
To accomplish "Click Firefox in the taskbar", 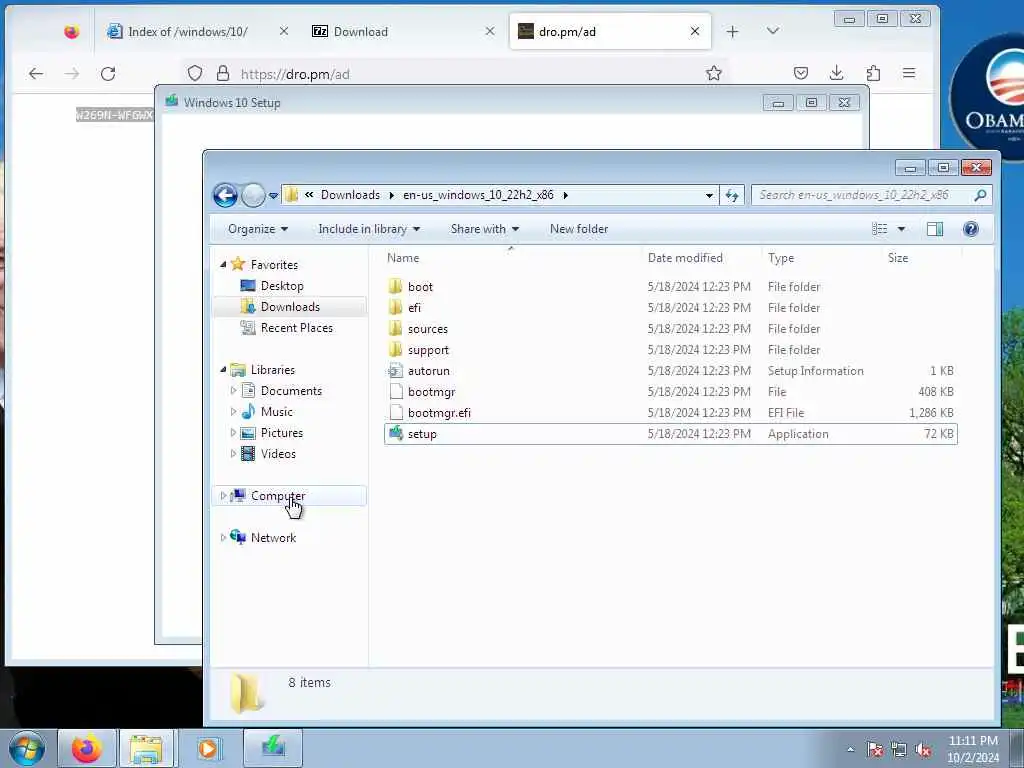I will [87, 748].
